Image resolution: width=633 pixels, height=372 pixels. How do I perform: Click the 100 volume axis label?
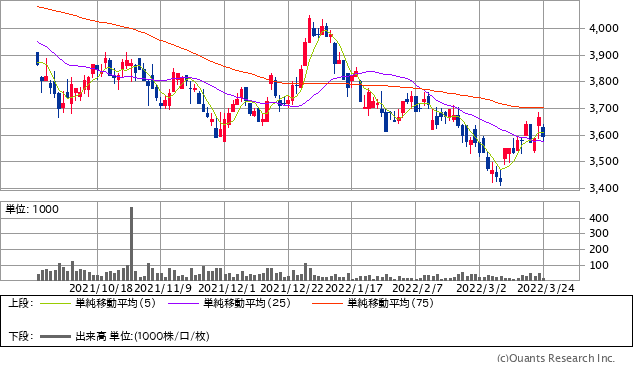click(x=599, y=265)
